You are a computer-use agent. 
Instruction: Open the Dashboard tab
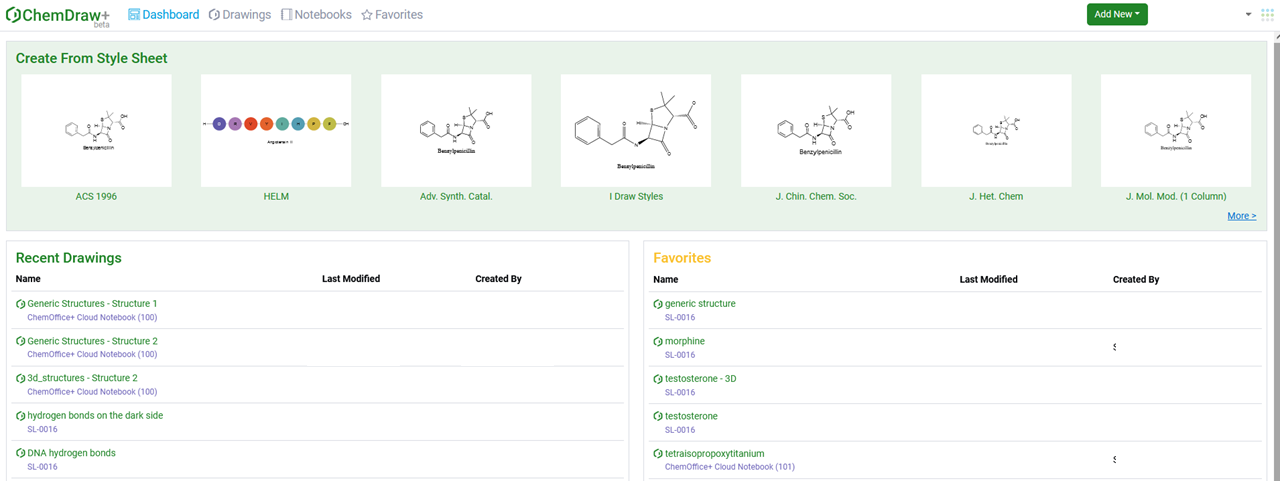[x=164, y=15]
